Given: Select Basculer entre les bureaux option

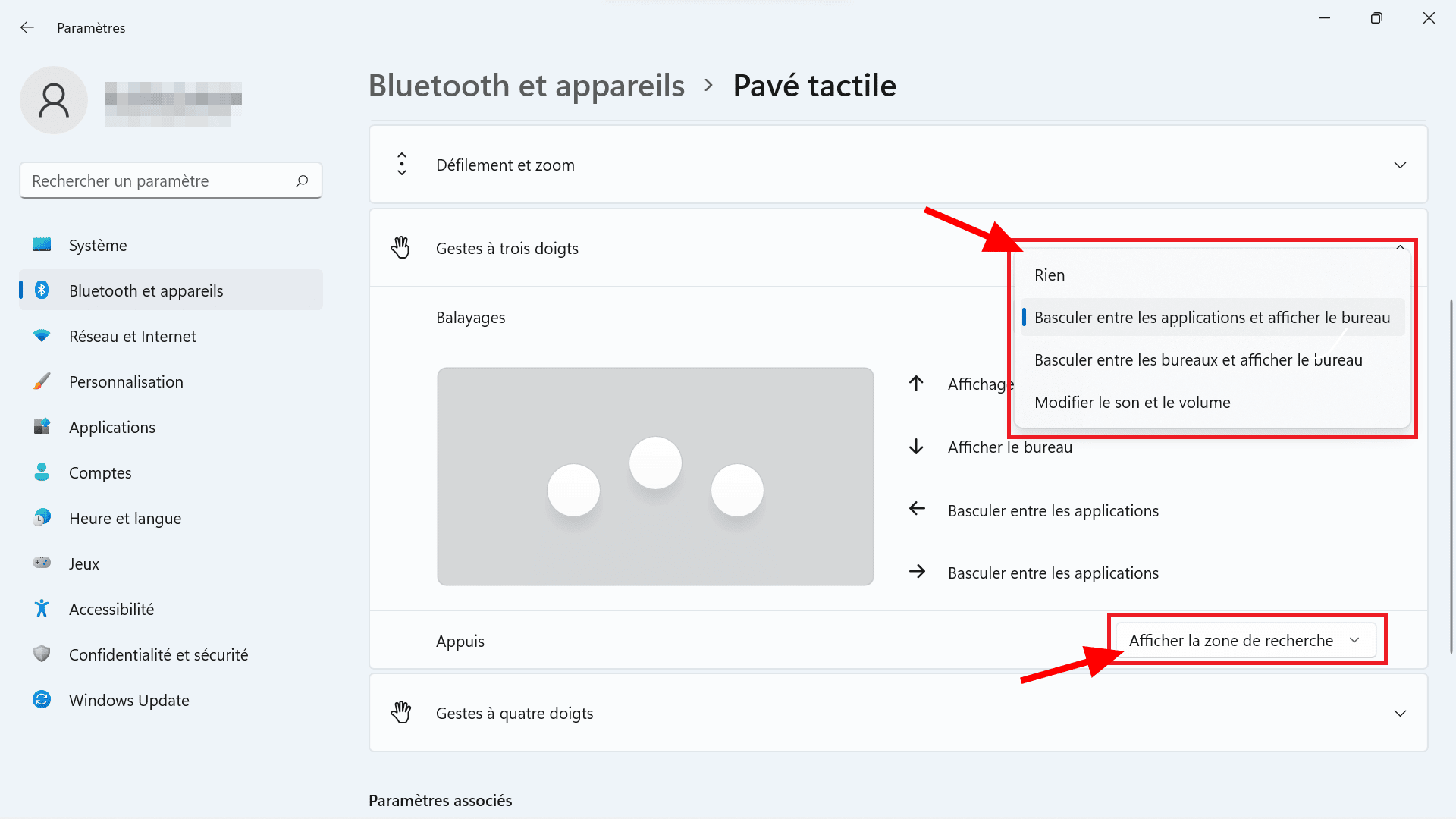Looking at the screenshot, I should click(1198, 360).
